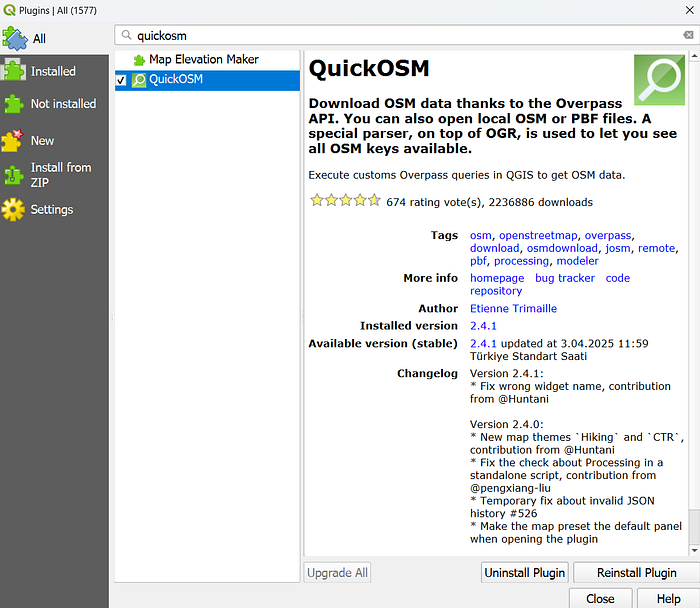Viewport: 700px width, 608px height.
Task: Switch to the Installed plugins tab
Action: [x=54, y=71]
